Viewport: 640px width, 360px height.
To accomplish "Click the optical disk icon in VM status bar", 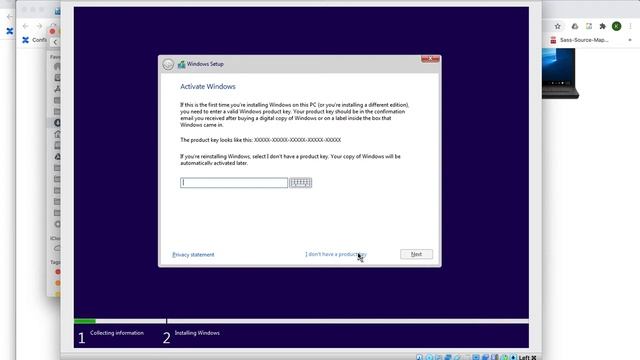I will coord(429,357).
